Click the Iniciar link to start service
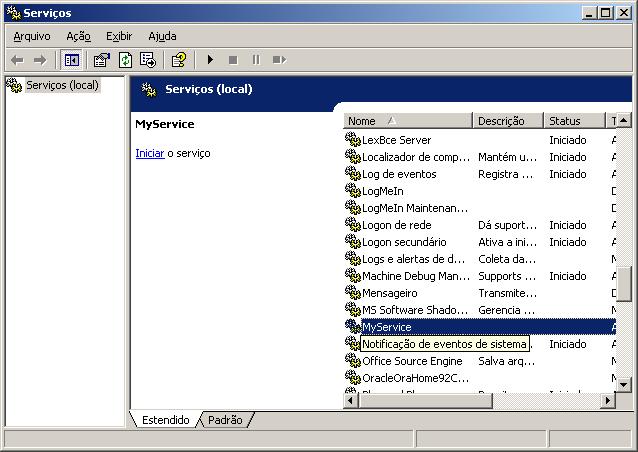 pos(149,153)
